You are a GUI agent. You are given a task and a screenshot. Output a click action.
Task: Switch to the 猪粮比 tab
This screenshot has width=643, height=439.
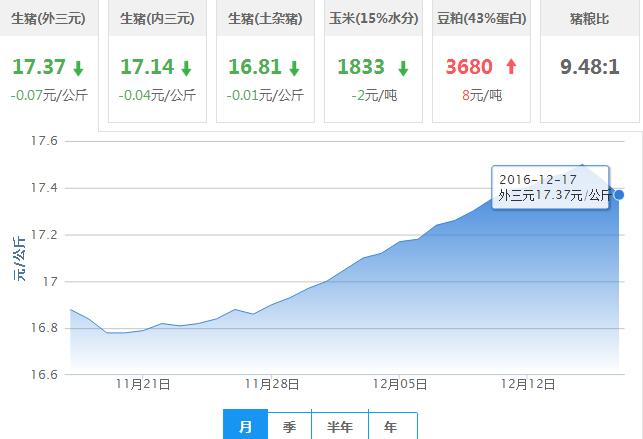point(590,61)
